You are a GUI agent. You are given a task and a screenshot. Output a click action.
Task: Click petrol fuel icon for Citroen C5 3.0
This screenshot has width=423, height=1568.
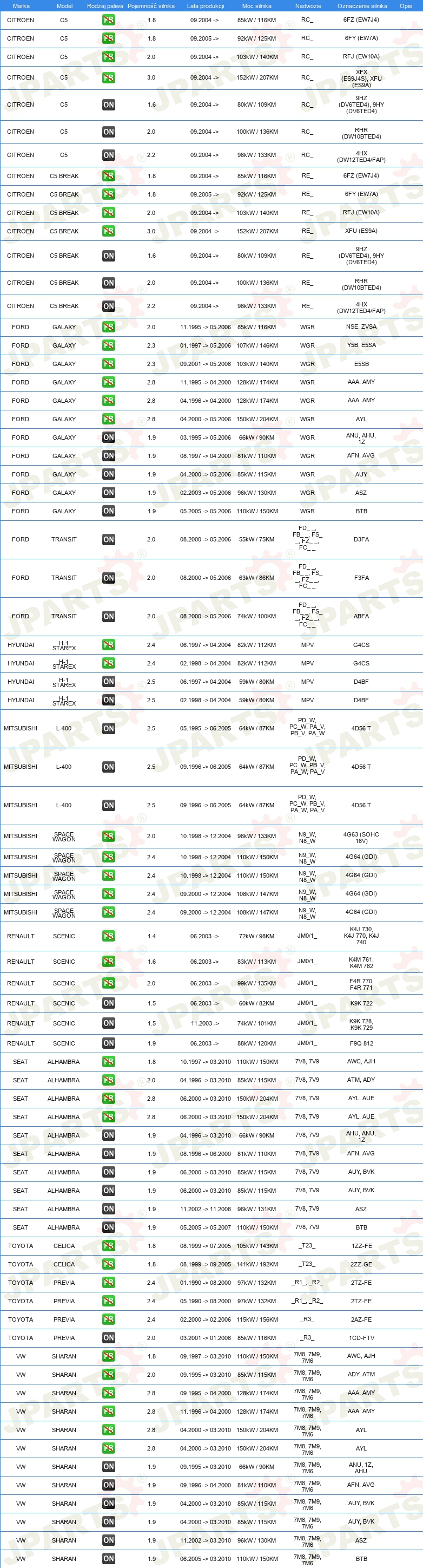[x=108, y=78]
